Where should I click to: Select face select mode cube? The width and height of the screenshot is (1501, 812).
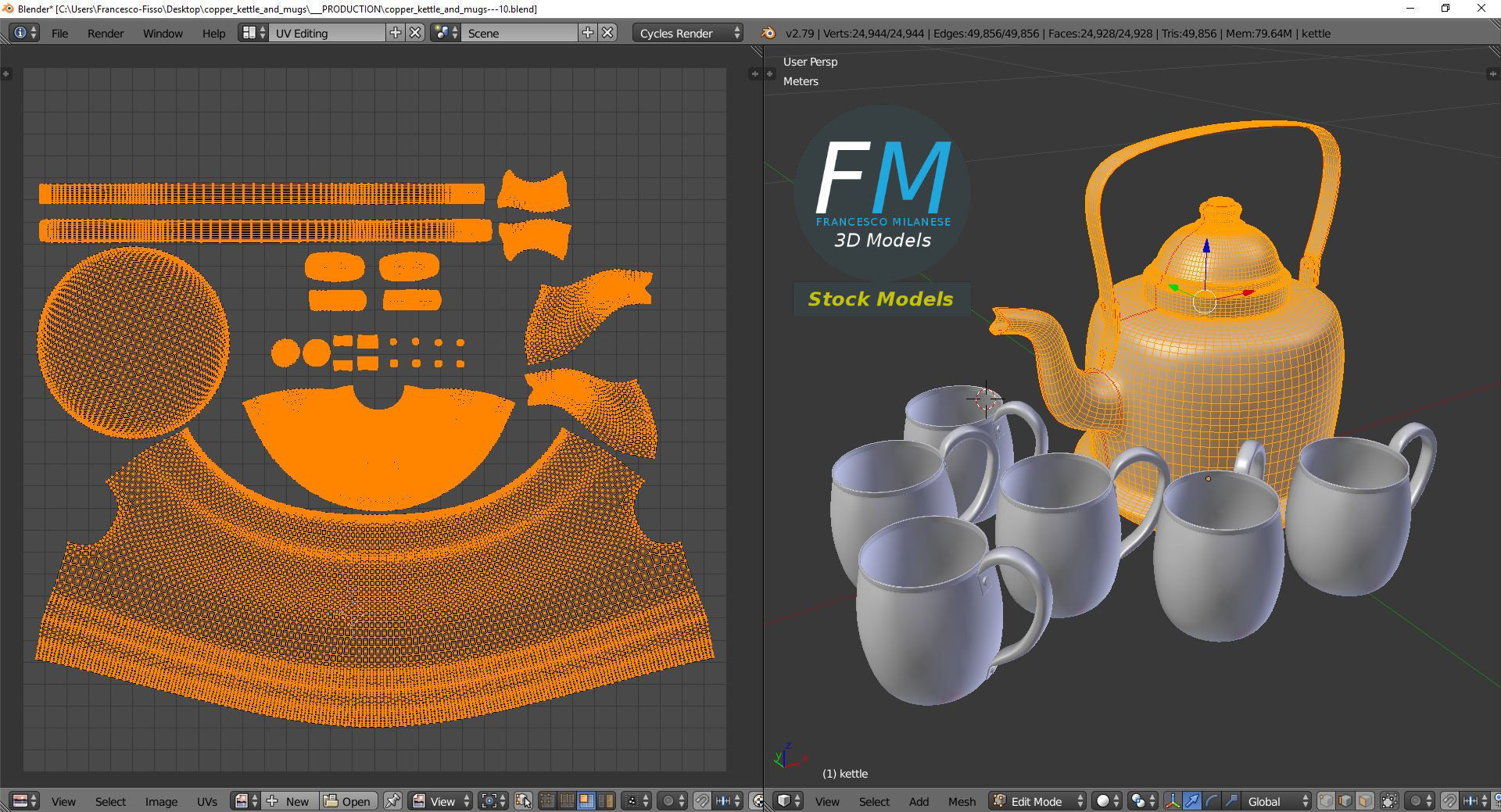click(x=1364, y=801)
